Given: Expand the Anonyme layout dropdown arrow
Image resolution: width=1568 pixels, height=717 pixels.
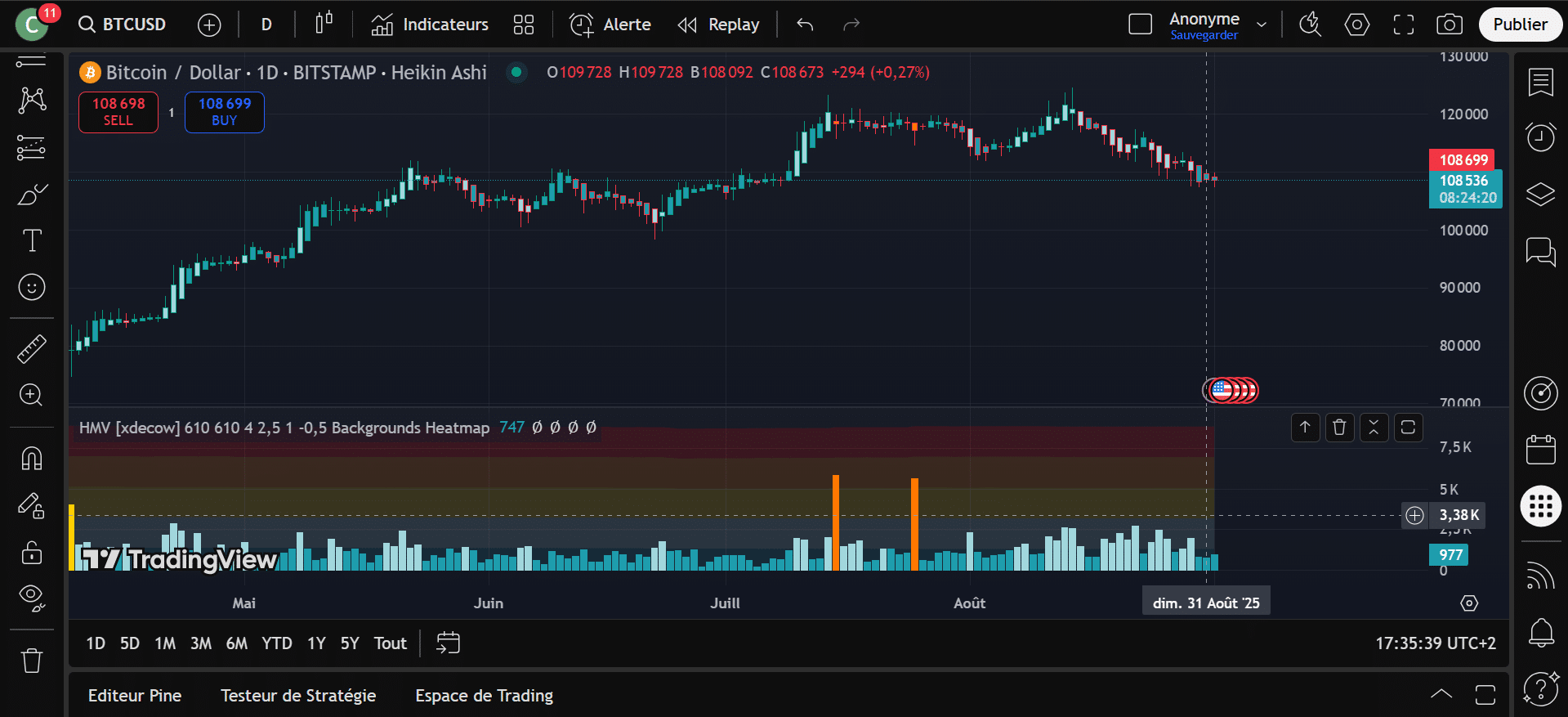Looking at the screenshot, I should (x=1262, y=25).
